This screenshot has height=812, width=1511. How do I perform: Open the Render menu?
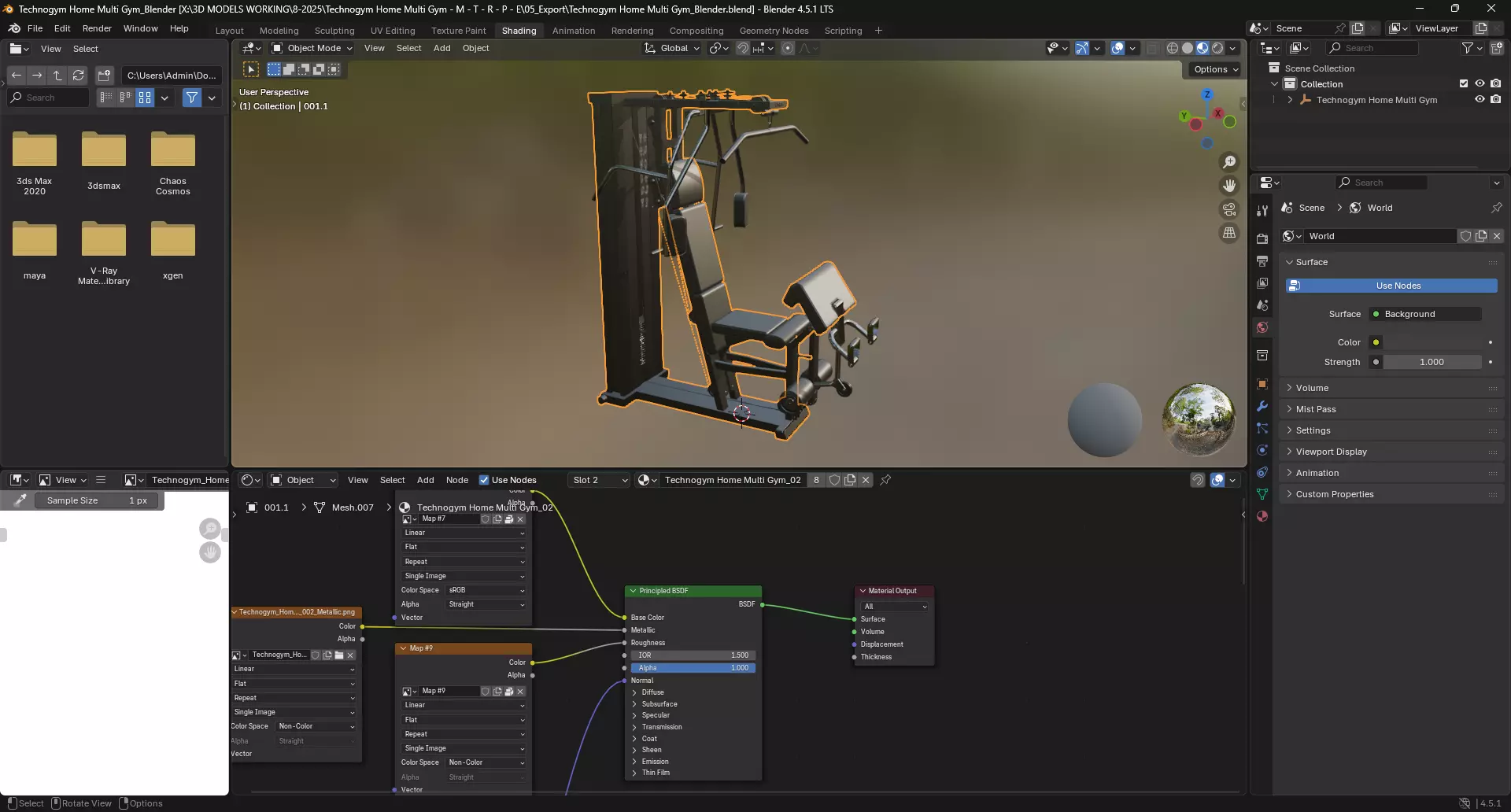(97, 28)
